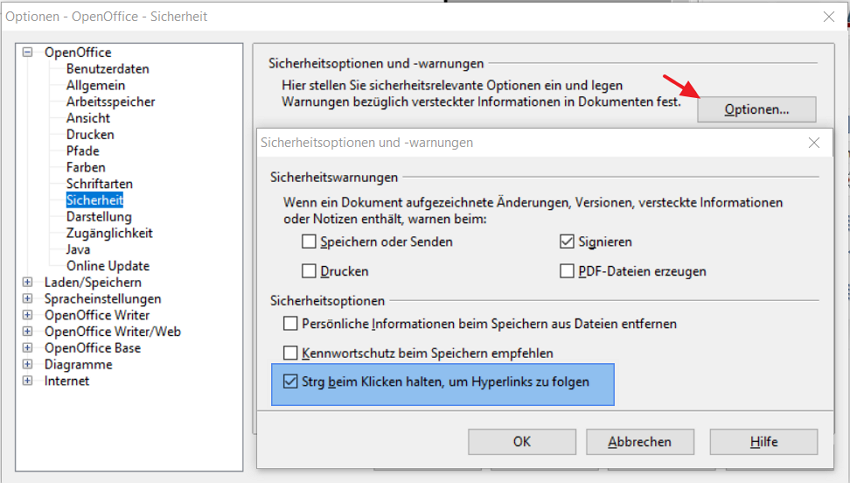Close the Optionen - OpenOffice - Sicherheit window
This screenshot has height=483, width=850.
pos(829,17)
